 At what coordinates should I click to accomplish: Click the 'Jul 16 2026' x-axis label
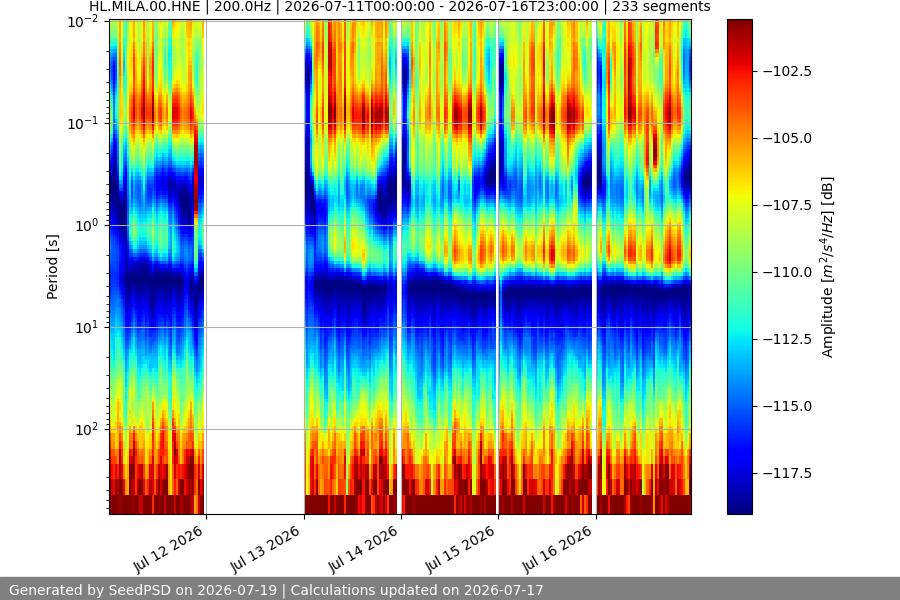click(557, 549)
